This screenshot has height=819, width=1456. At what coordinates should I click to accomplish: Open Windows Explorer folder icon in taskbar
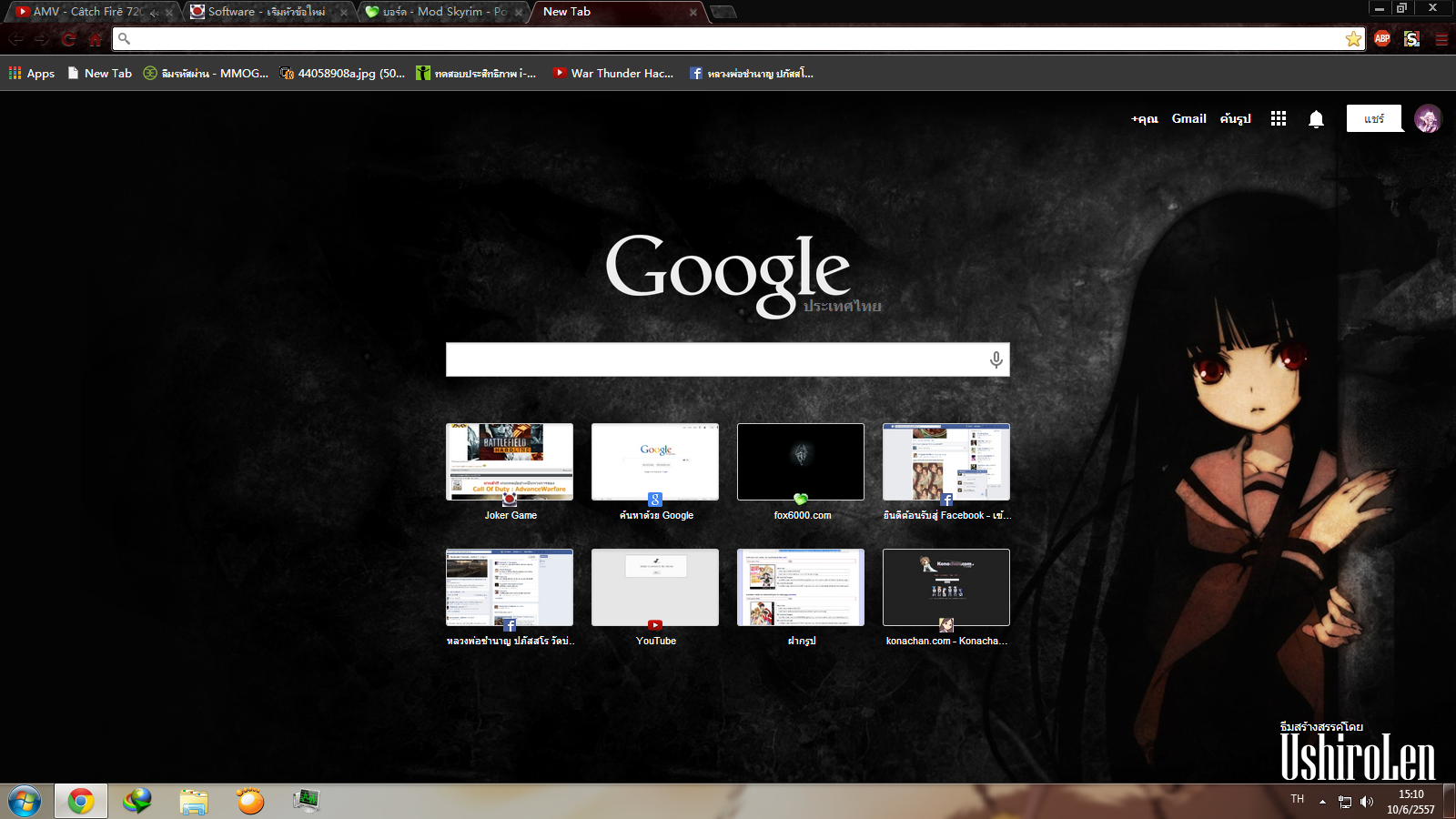[x=194, y=802]
